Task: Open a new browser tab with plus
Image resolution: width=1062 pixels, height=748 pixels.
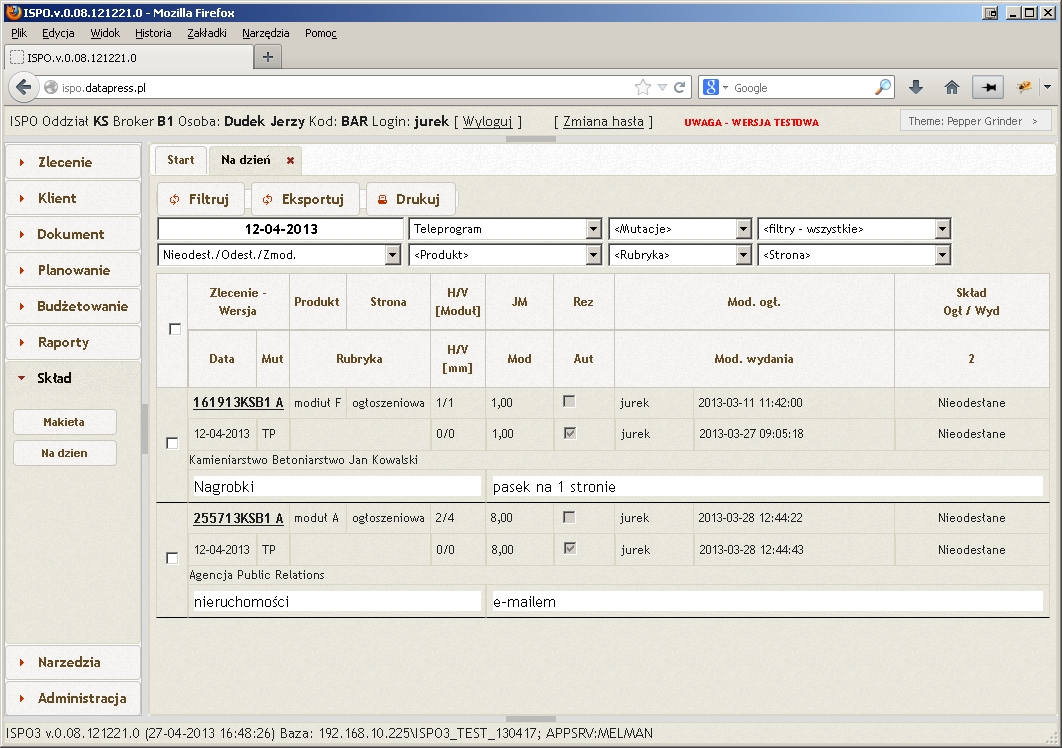Action: tap(267, 57)
